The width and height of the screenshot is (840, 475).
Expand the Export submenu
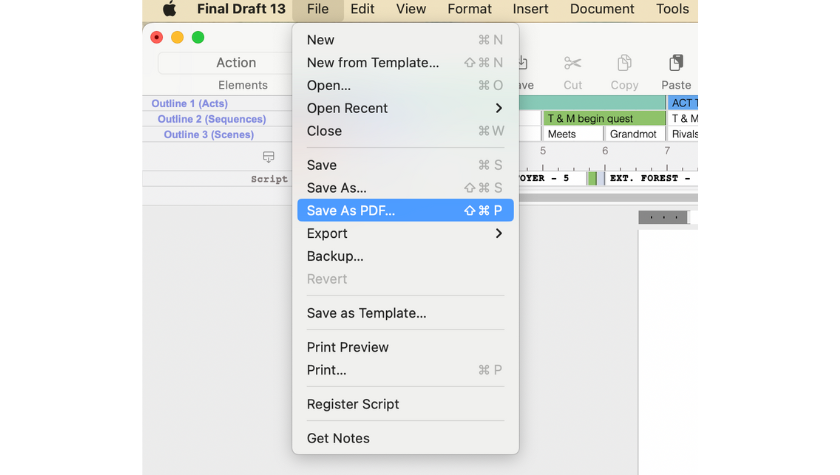(404, 233)
